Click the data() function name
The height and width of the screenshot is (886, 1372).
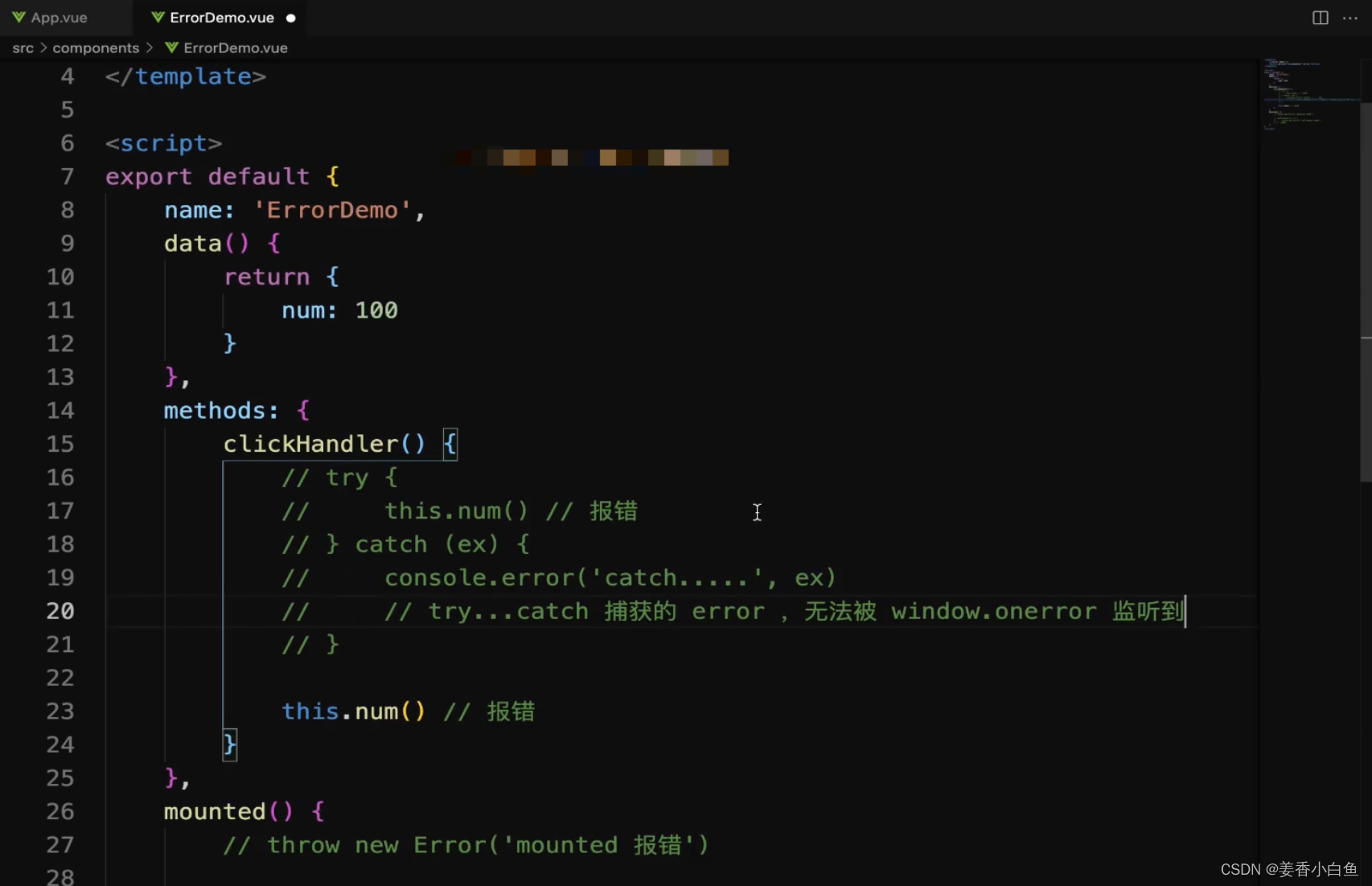point(193,244)
